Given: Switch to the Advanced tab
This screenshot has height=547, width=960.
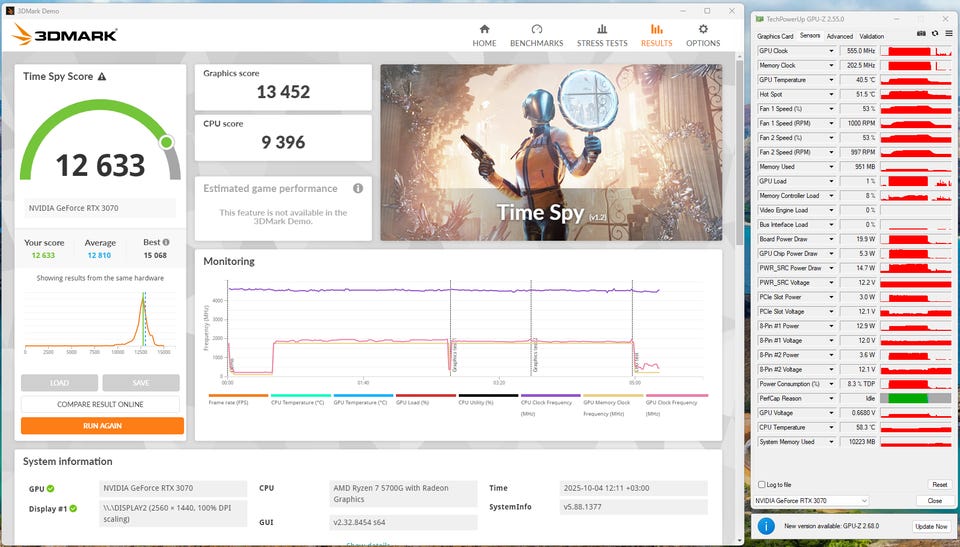Looking at the screenshot, I should pos(839,36).
